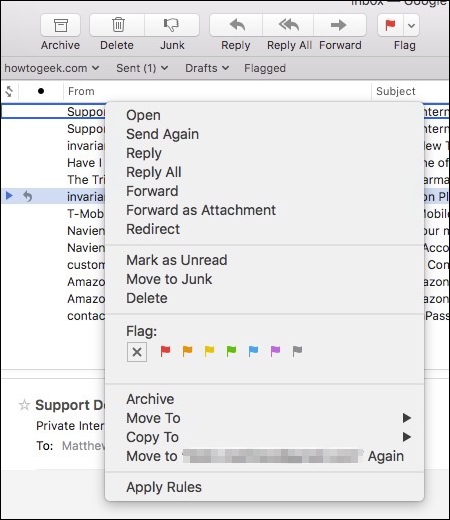This screenshot has width=450, height=520.
Task: Click the Matthew recipient name
Action: tap(83, 446)
